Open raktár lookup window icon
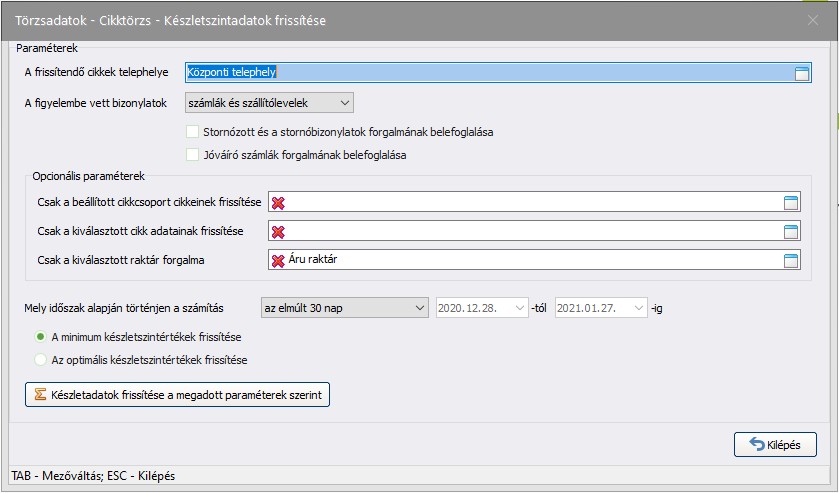The image size is (839, 493). coord(791,261)
